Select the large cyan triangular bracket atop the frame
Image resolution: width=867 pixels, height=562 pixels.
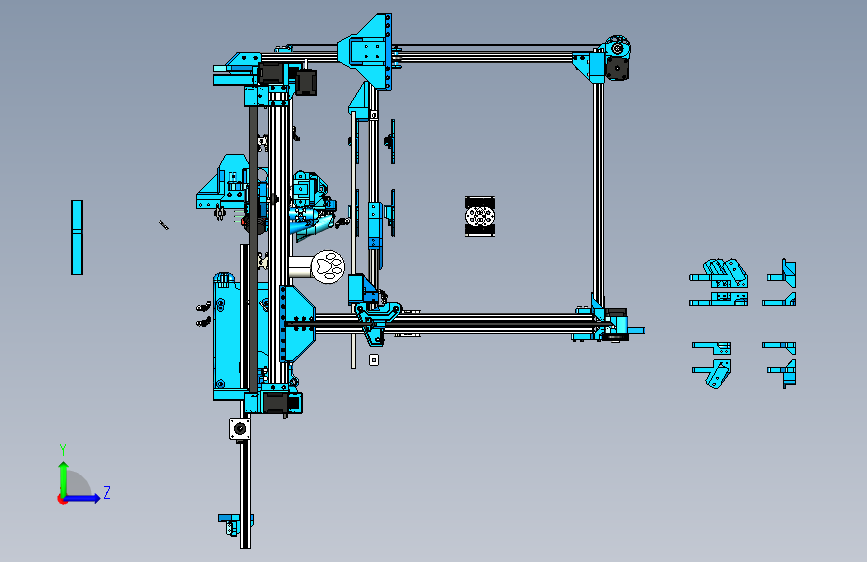(x=366, y=51)
